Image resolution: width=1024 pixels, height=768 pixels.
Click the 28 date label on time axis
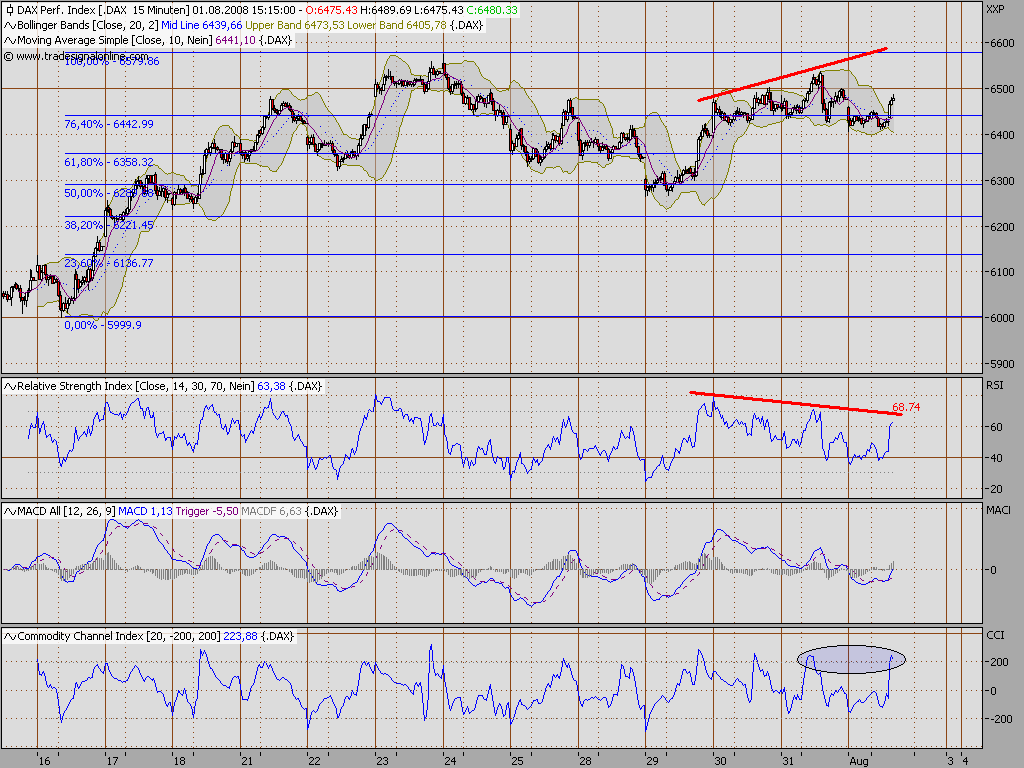(x=585, y=761)
